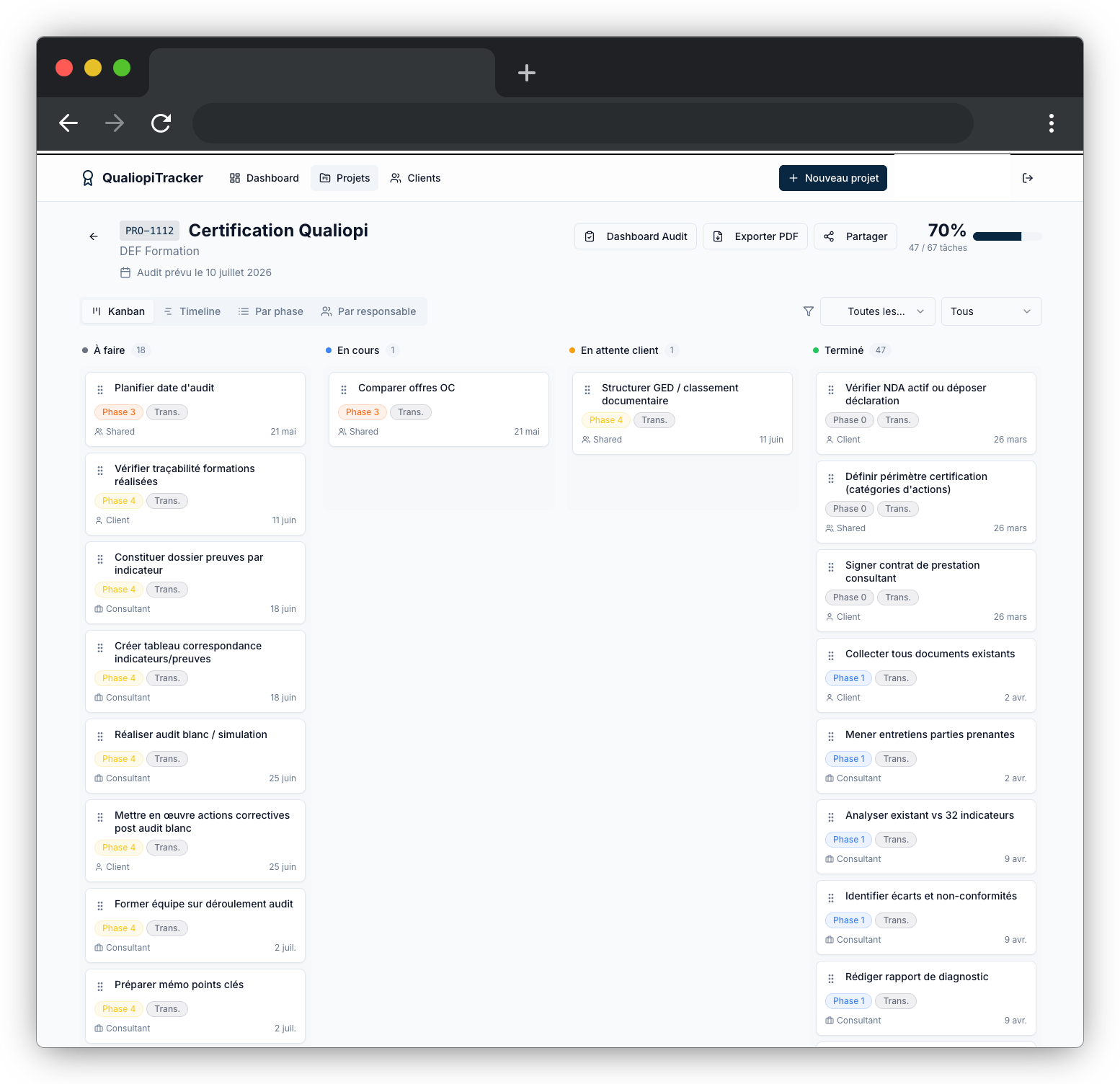Click the back arrow beside PRO-1112
Screen dimensions: 1120x1084
(x=94, y=236)
